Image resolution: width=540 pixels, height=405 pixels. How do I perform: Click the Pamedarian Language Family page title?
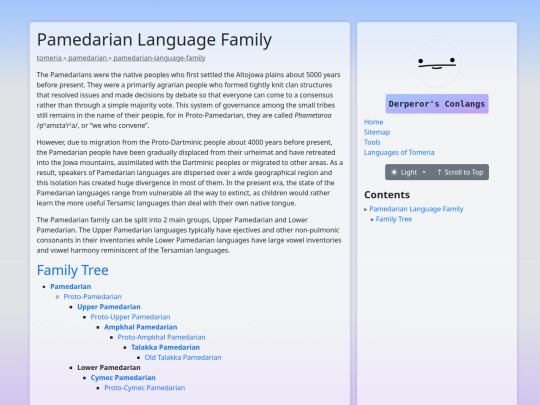point(154,40)
